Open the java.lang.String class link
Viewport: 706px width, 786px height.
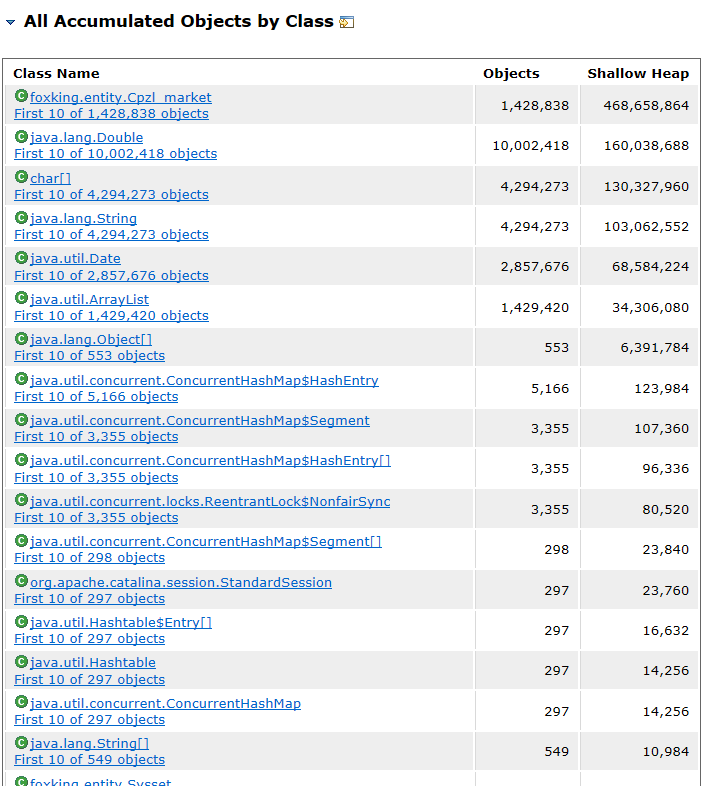point(83,218)
